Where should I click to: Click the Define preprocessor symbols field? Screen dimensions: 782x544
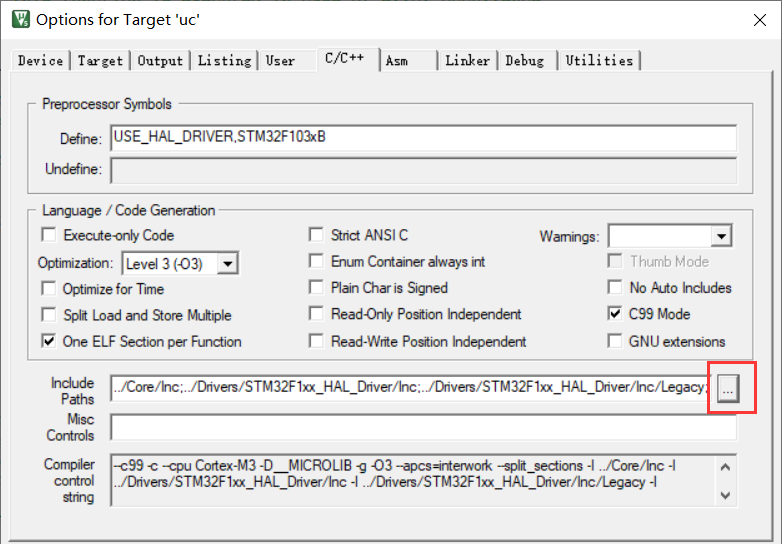[423, 138]
